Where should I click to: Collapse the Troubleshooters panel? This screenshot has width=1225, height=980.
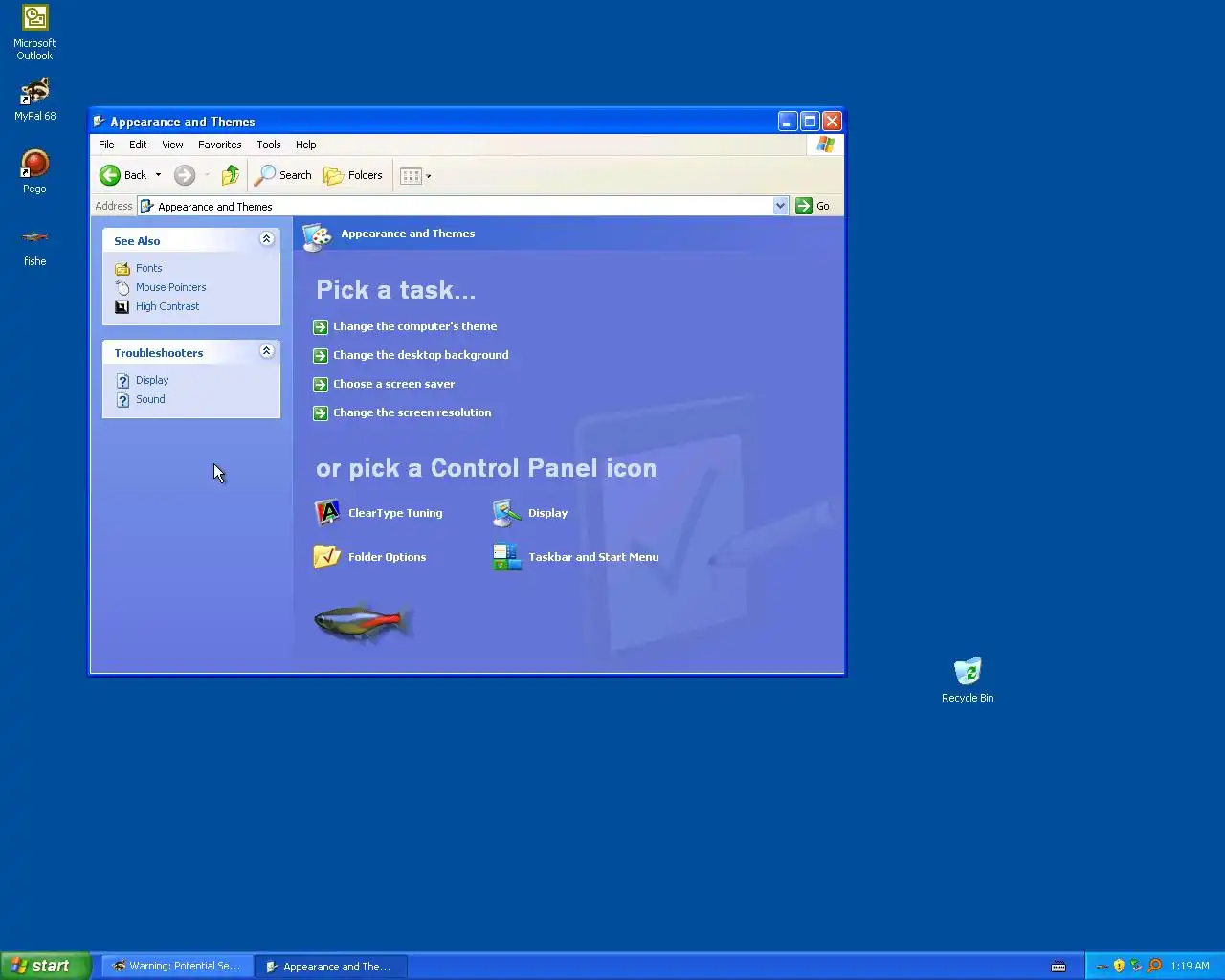tap(267, 351)
